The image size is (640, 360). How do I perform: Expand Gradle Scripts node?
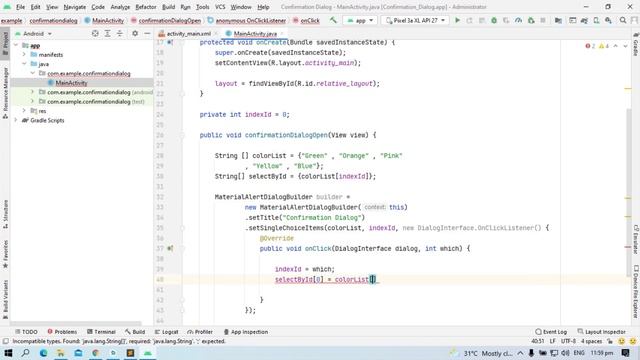[x=16, y=120]
